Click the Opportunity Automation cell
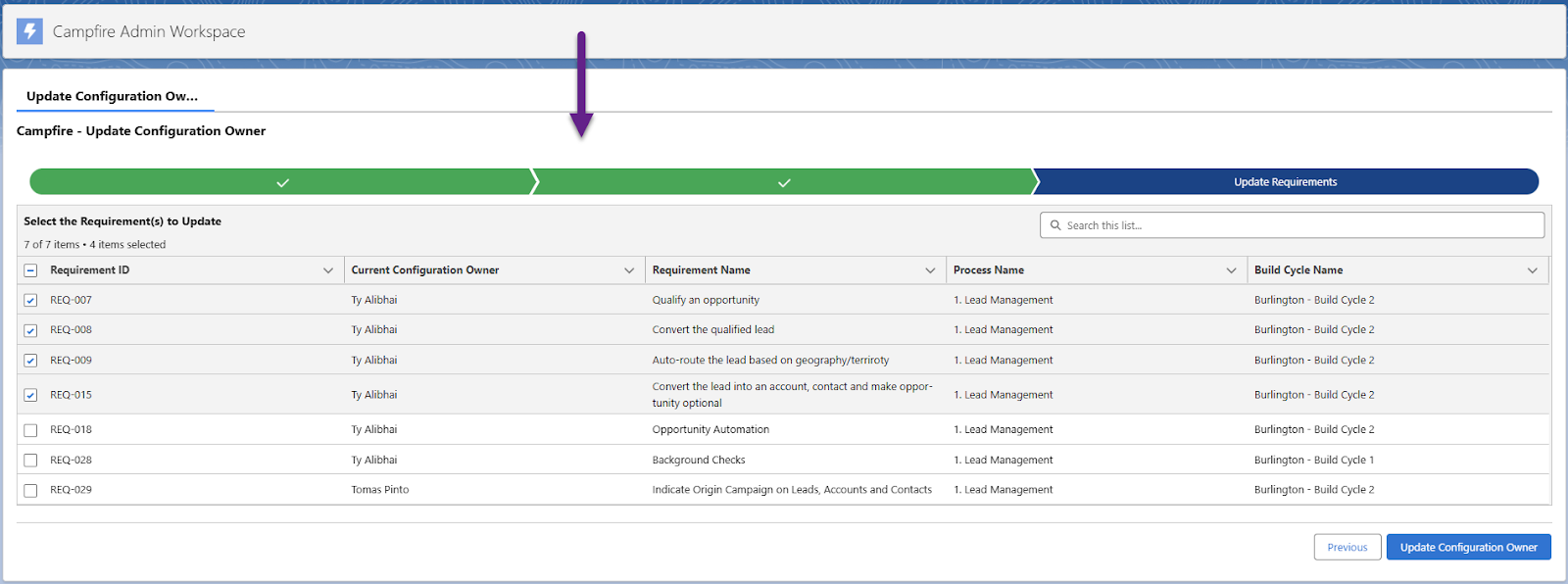1568x584 pixels. pos(710,429)
